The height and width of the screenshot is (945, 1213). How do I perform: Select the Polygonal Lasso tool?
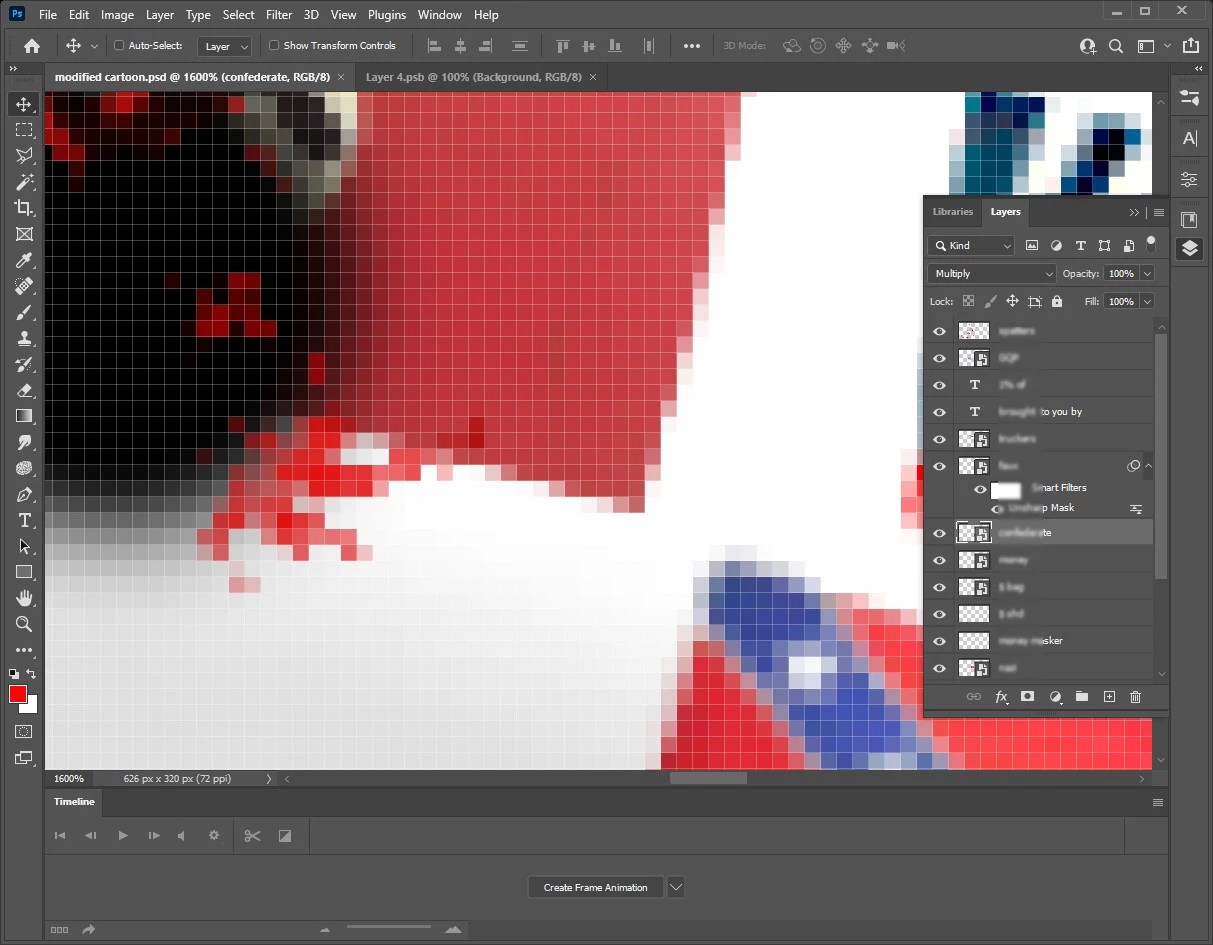point(24,156)
